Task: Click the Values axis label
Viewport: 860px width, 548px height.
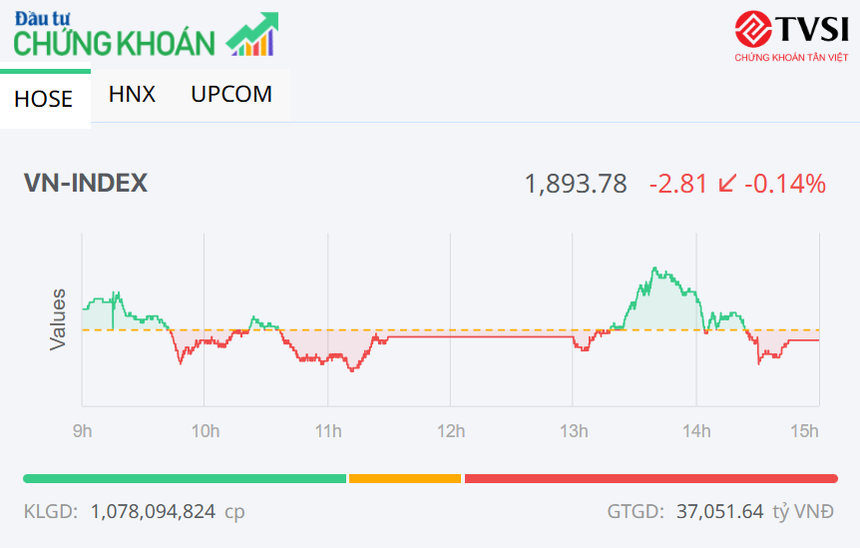Action: click(59, 319)
